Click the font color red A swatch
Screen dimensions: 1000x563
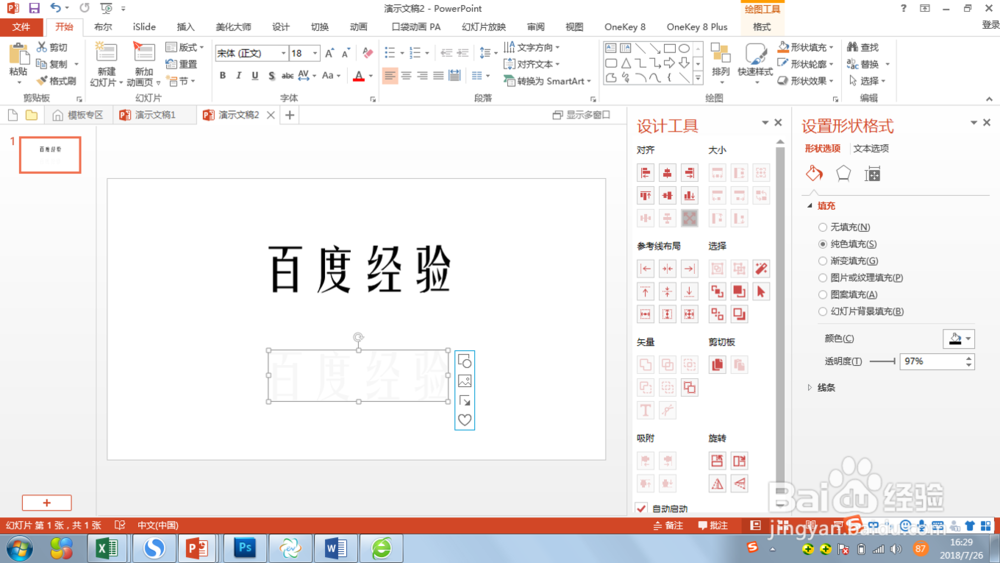pos(358,76)
